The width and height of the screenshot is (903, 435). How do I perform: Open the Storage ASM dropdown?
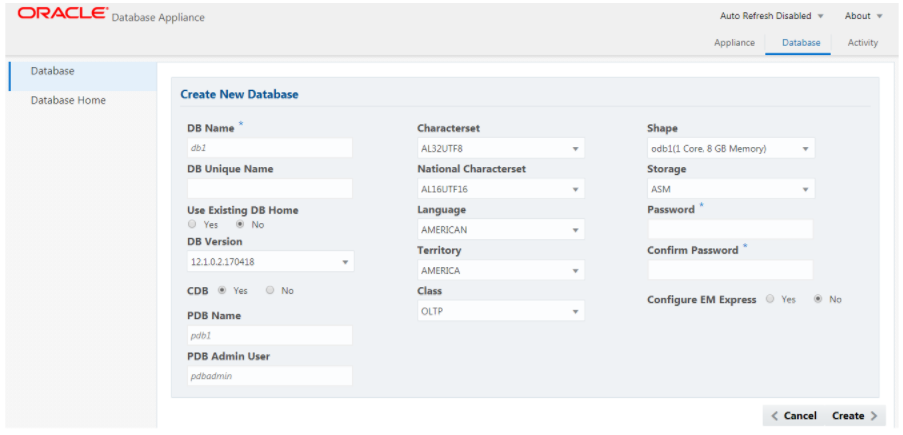click(x=731, y=189)
